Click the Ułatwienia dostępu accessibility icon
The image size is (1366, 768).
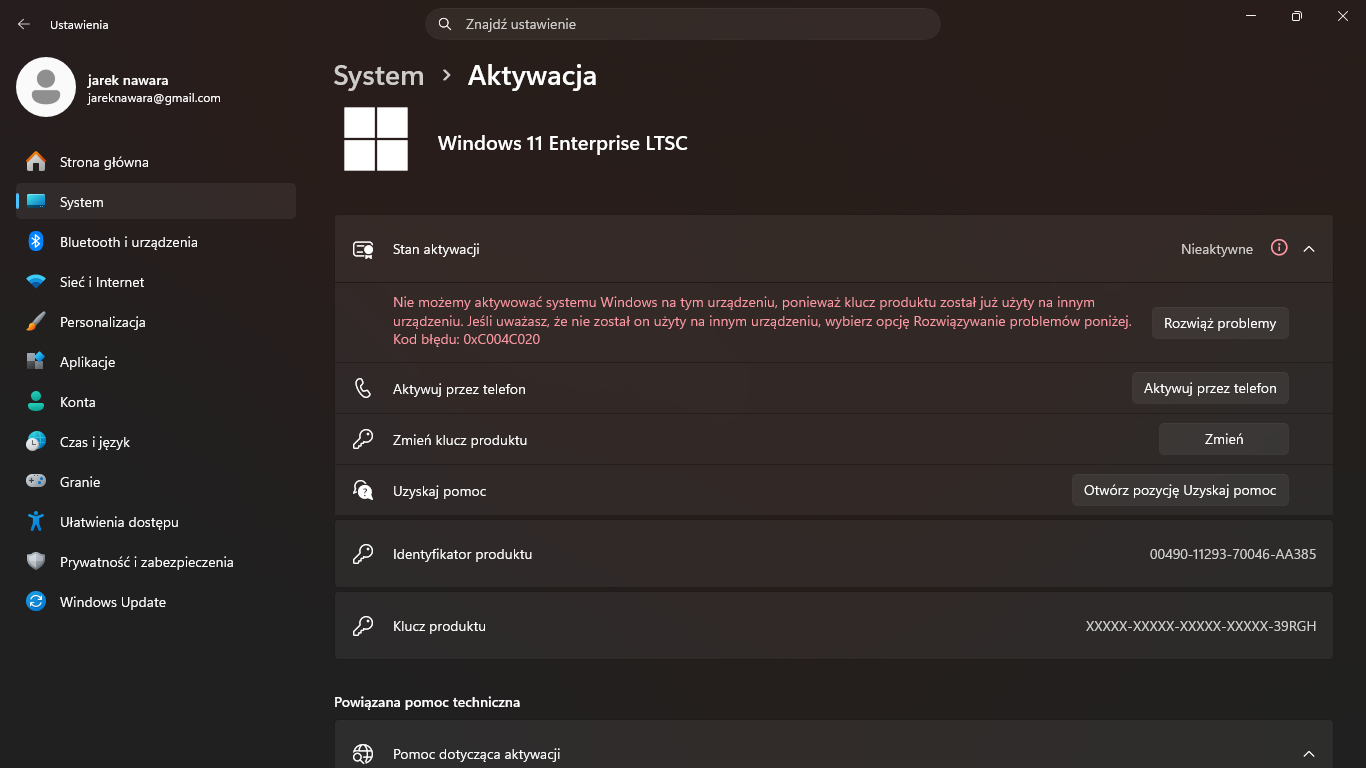[x=36, y=522]
